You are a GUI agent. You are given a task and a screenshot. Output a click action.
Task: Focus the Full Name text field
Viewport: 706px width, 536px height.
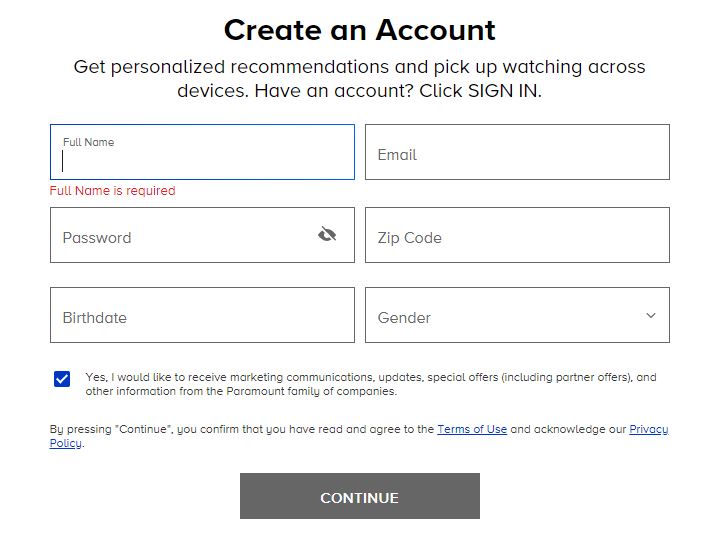pyautogui.click(x=202, y=161)
